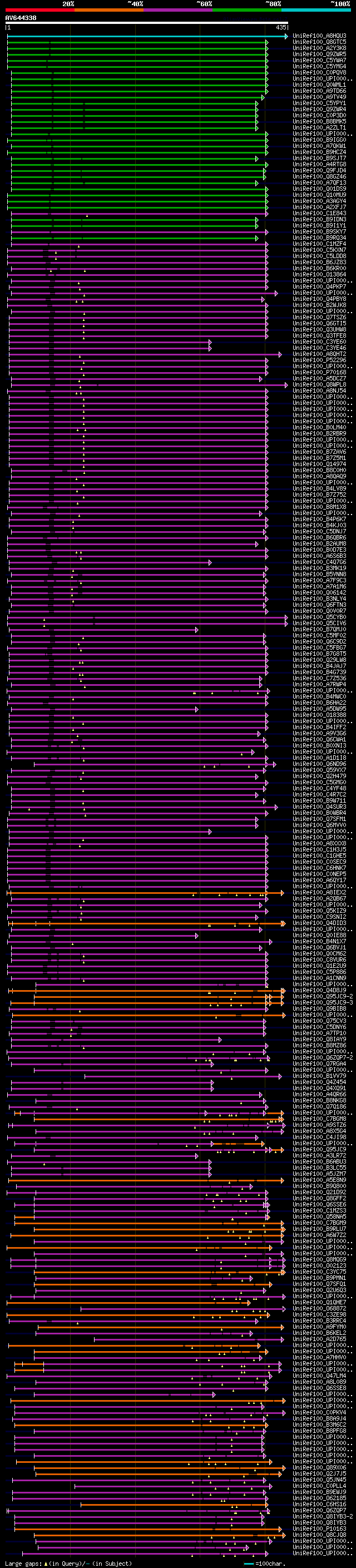Click UniRef100_B8M1X8 hit
This screenshot has height=1568, width=356.
pos(319,507)
